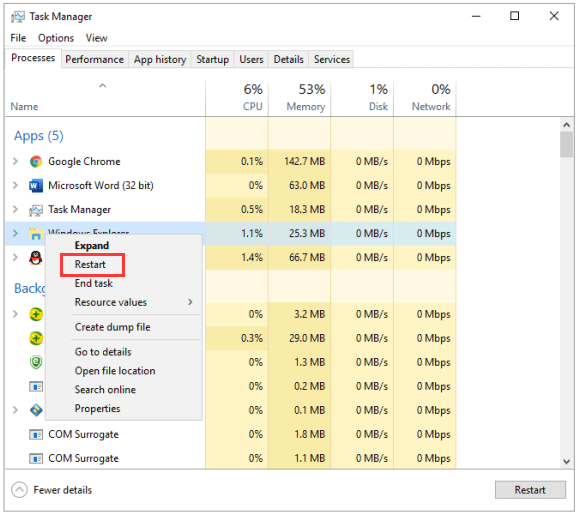Screen dimensions: 579x515
Task: Select Search online menu entry
Action: 105,389
